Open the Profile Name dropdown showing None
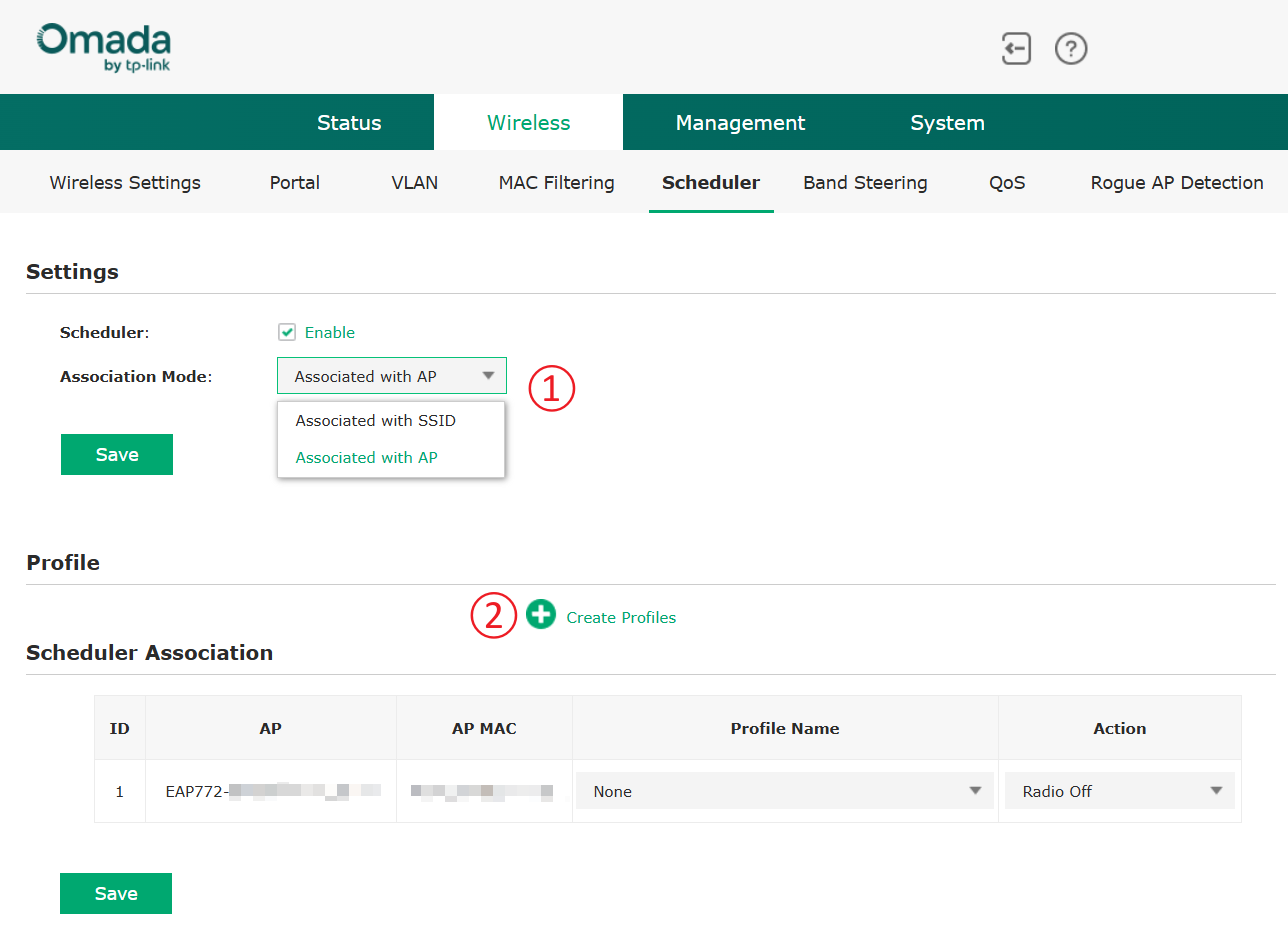Viewport: 1288px width, 932px height. pos(785,790)
